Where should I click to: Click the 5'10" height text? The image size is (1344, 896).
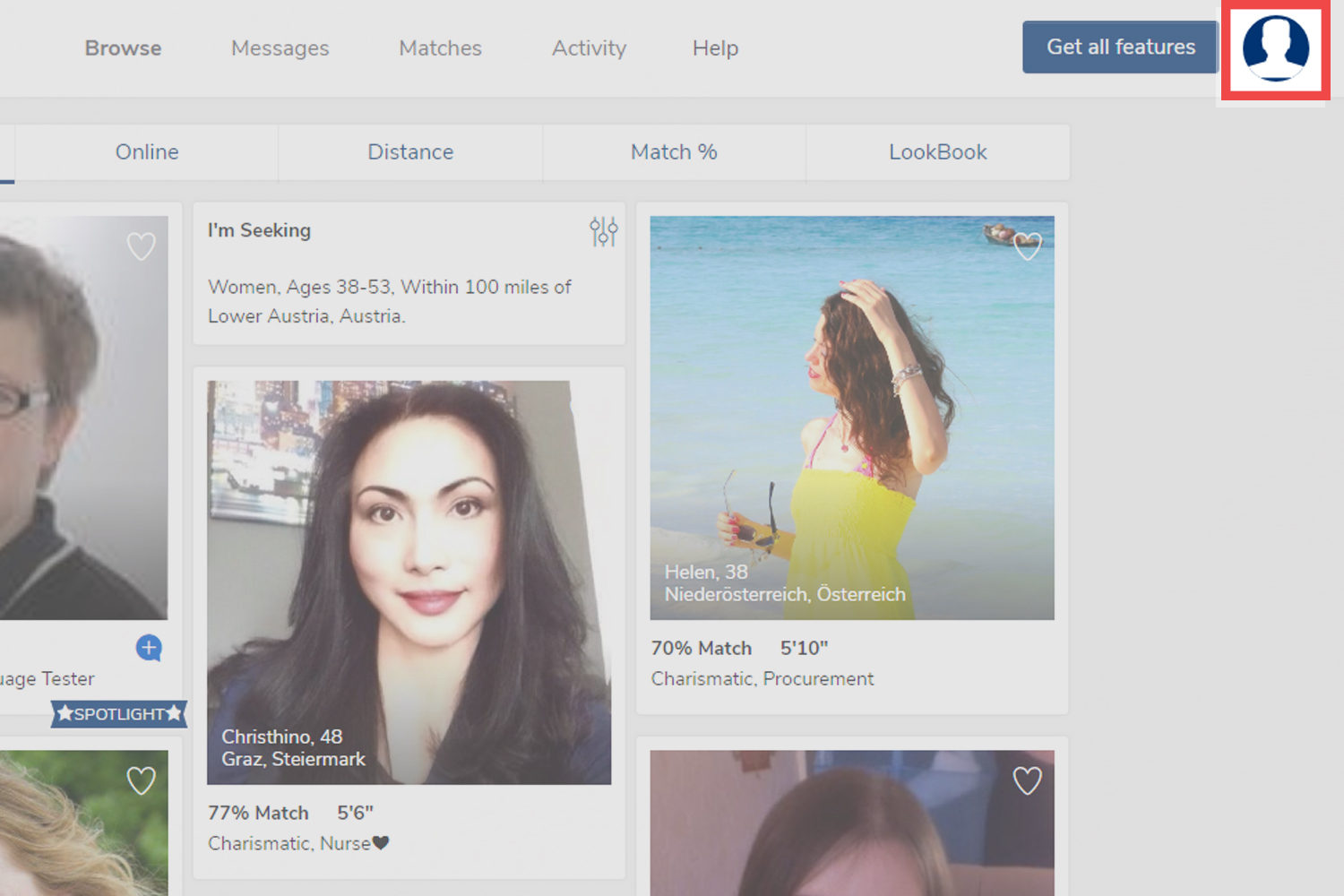[804, 648]
